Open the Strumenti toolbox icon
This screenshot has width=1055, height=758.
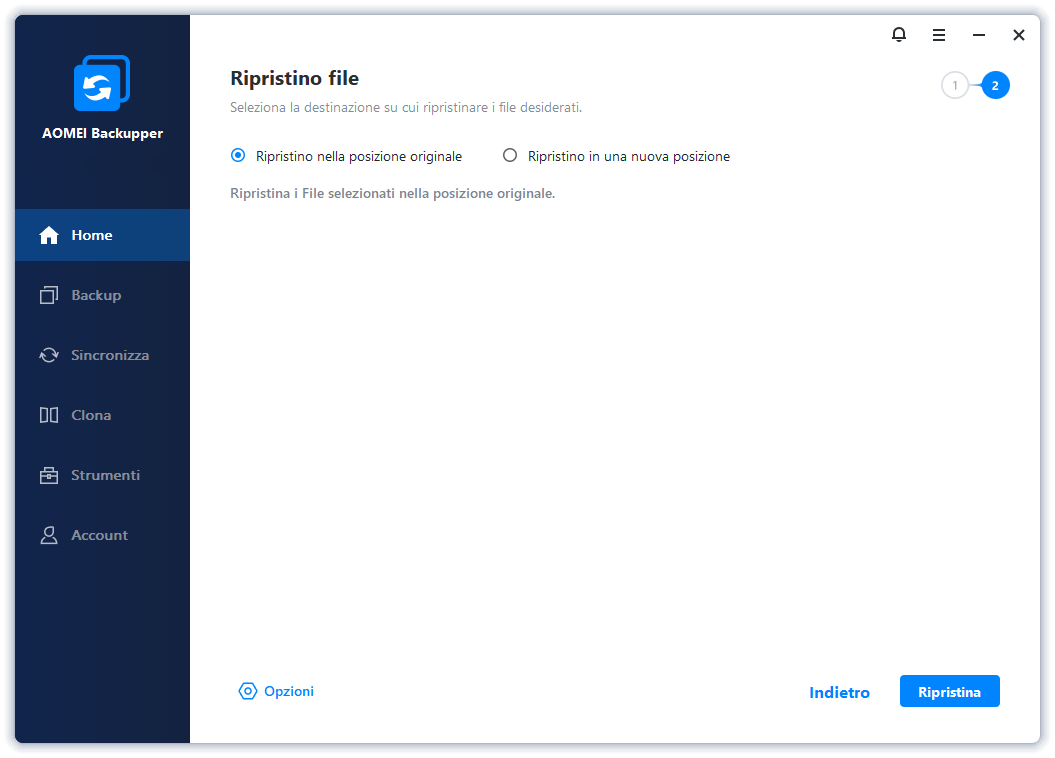49,475
